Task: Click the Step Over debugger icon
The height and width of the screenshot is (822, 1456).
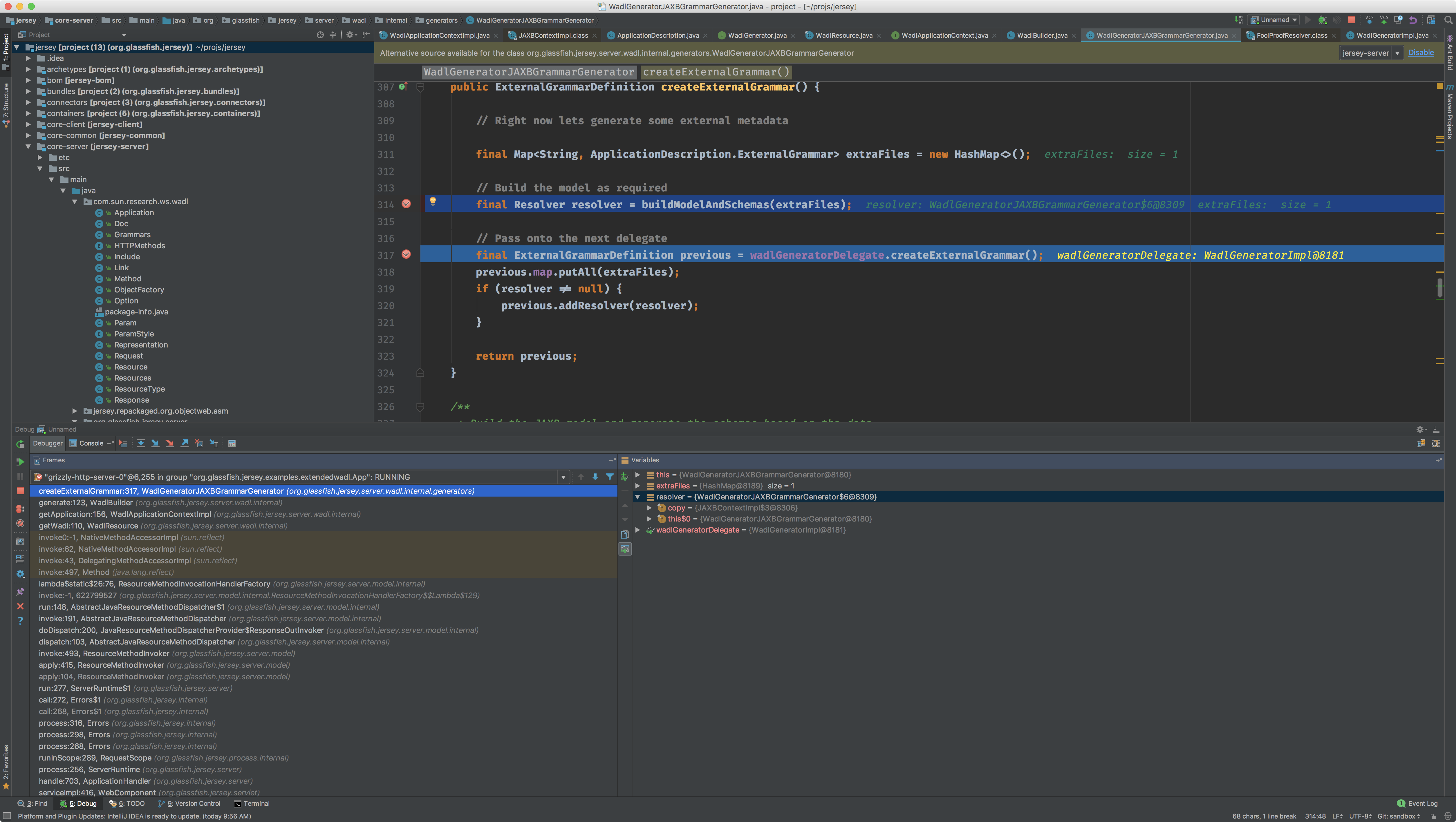Action: [x=141, y=443]
